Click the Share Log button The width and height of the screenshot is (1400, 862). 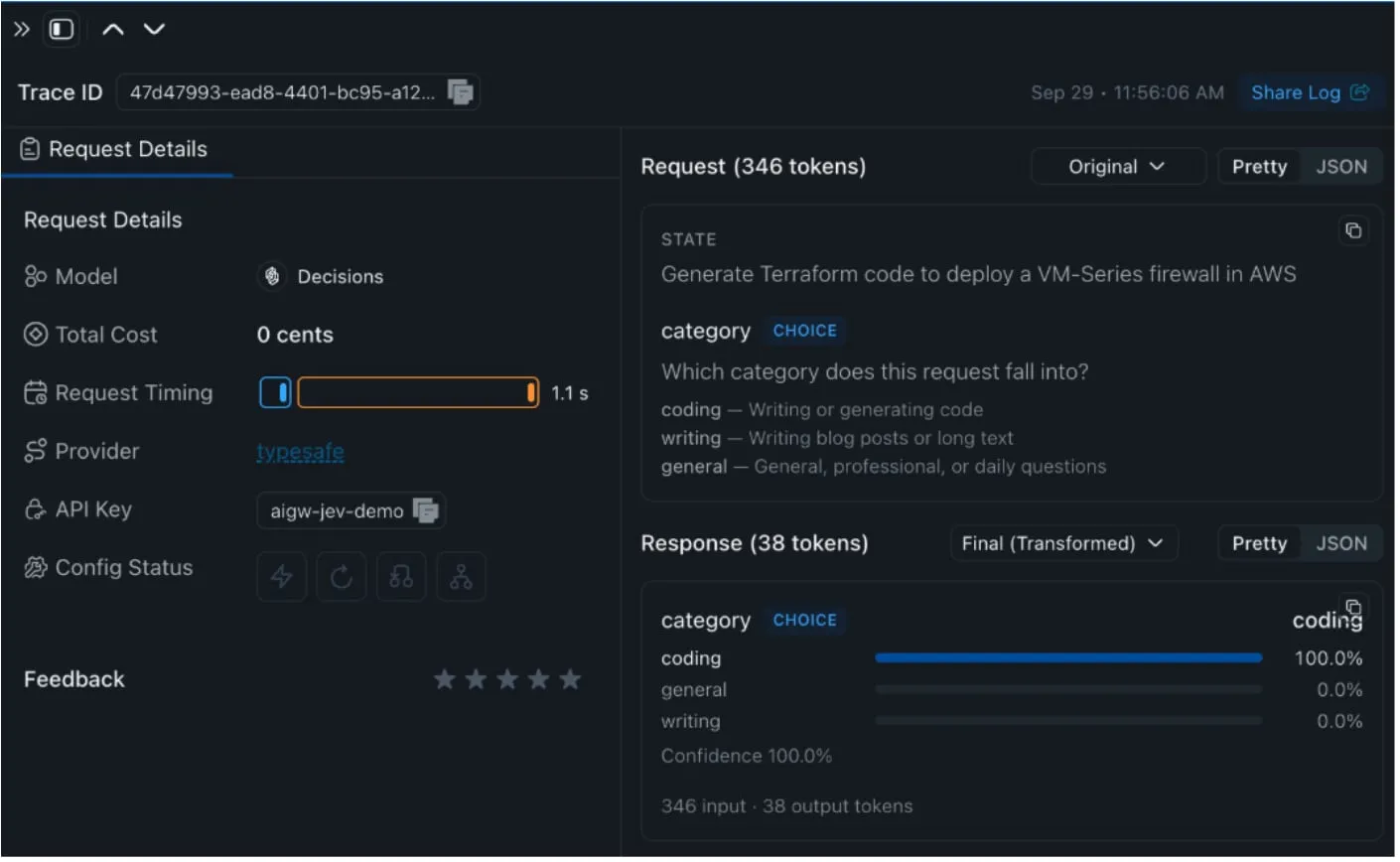[x=1310, y=92]
